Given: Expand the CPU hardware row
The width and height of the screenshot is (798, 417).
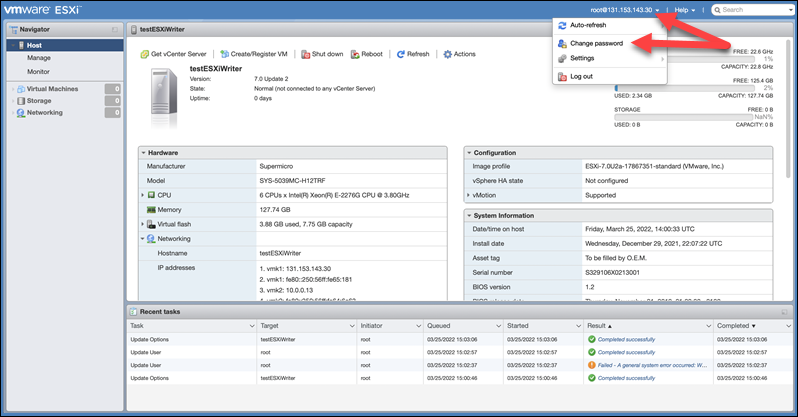Looking at the screenshot, I should pos(142,195).
